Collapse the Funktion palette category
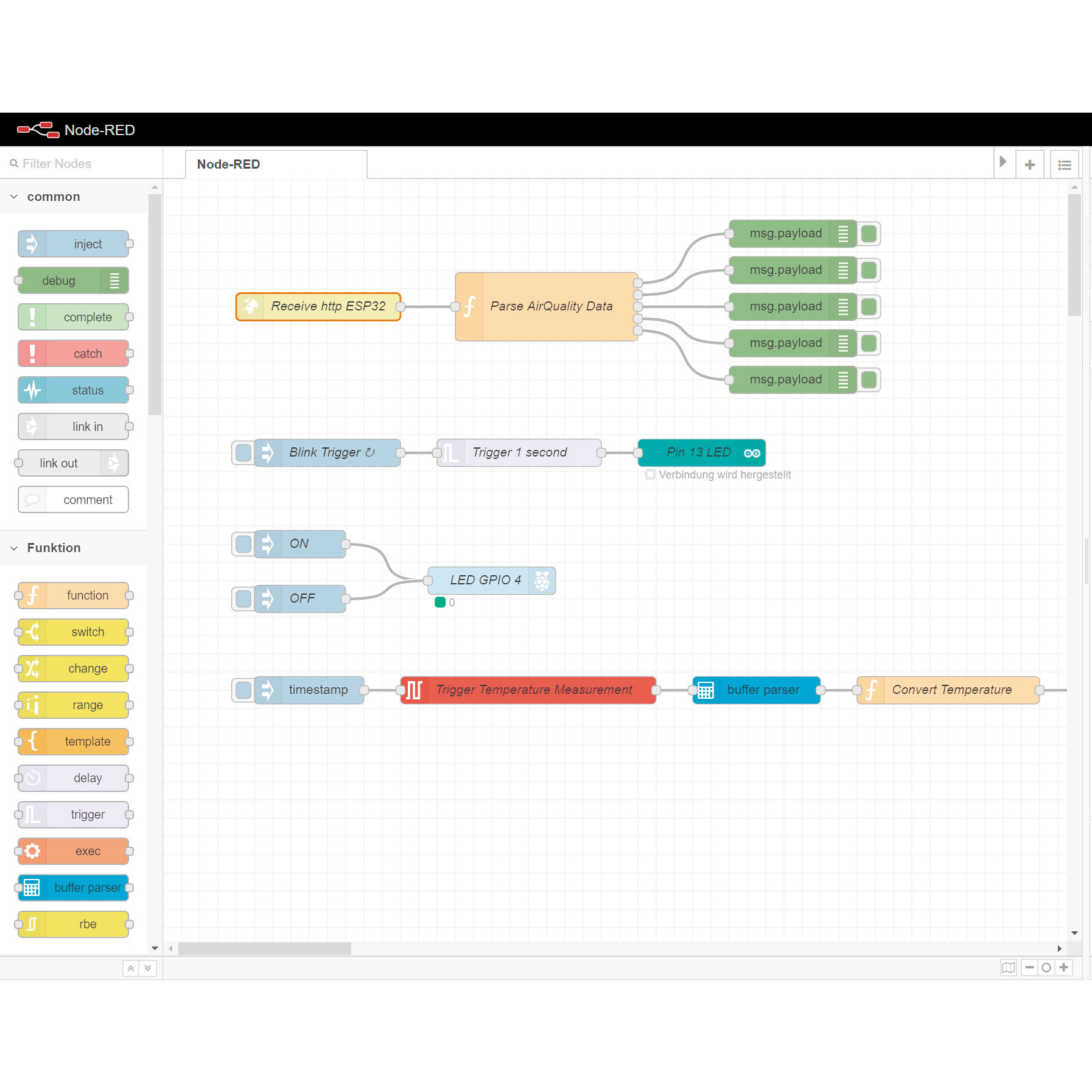 [x=14, y=548]
